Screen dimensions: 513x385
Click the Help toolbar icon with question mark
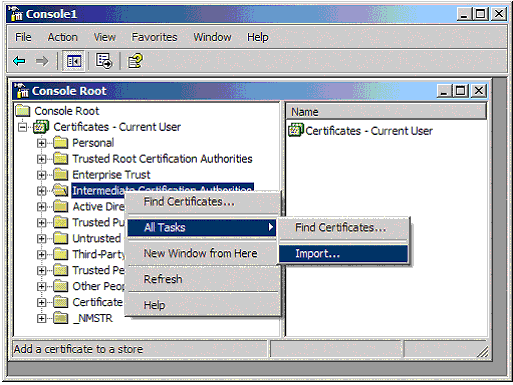tap(136, 61)
